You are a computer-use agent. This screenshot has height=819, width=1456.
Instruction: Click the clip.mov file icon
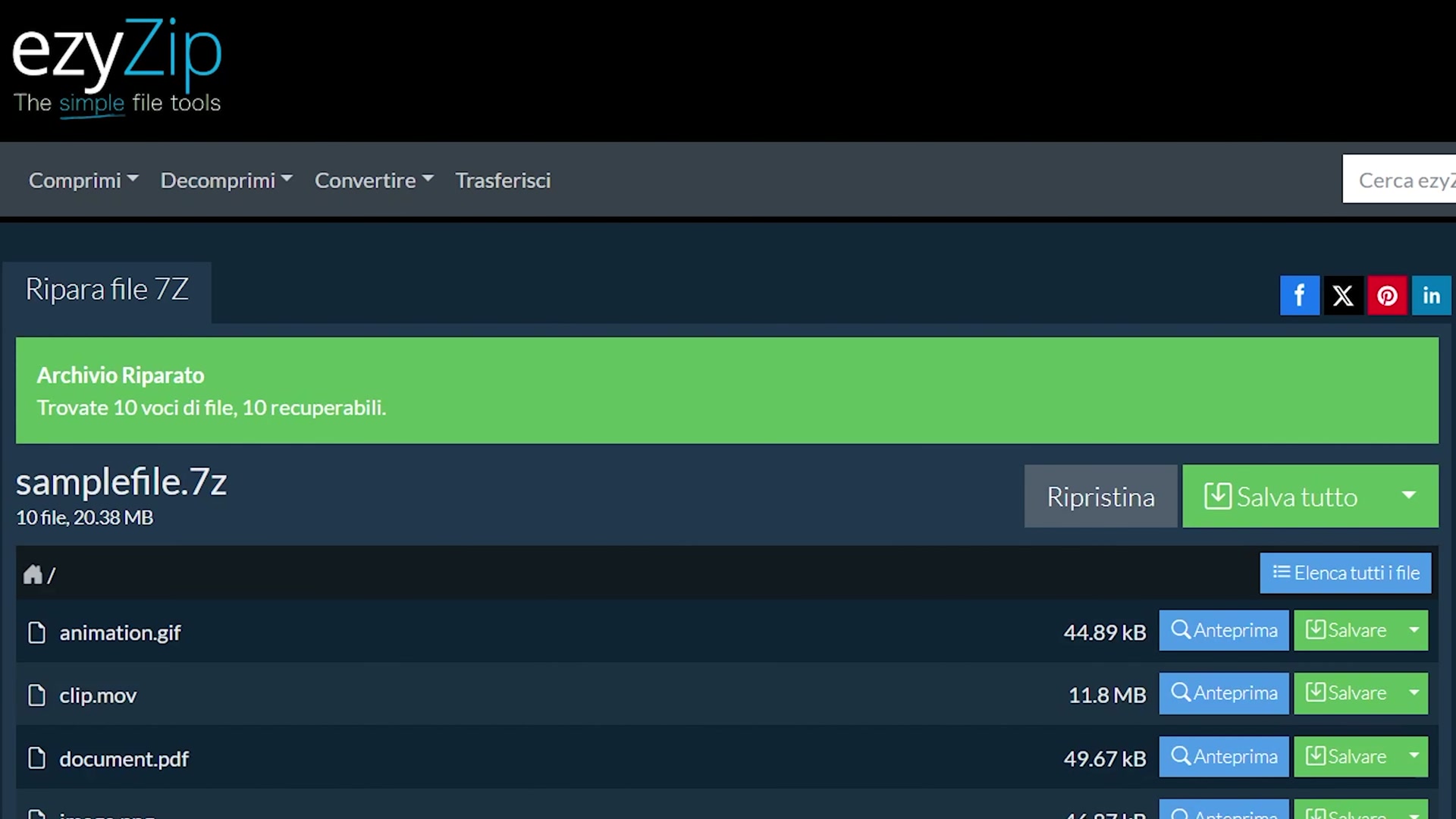click(36, 695)
